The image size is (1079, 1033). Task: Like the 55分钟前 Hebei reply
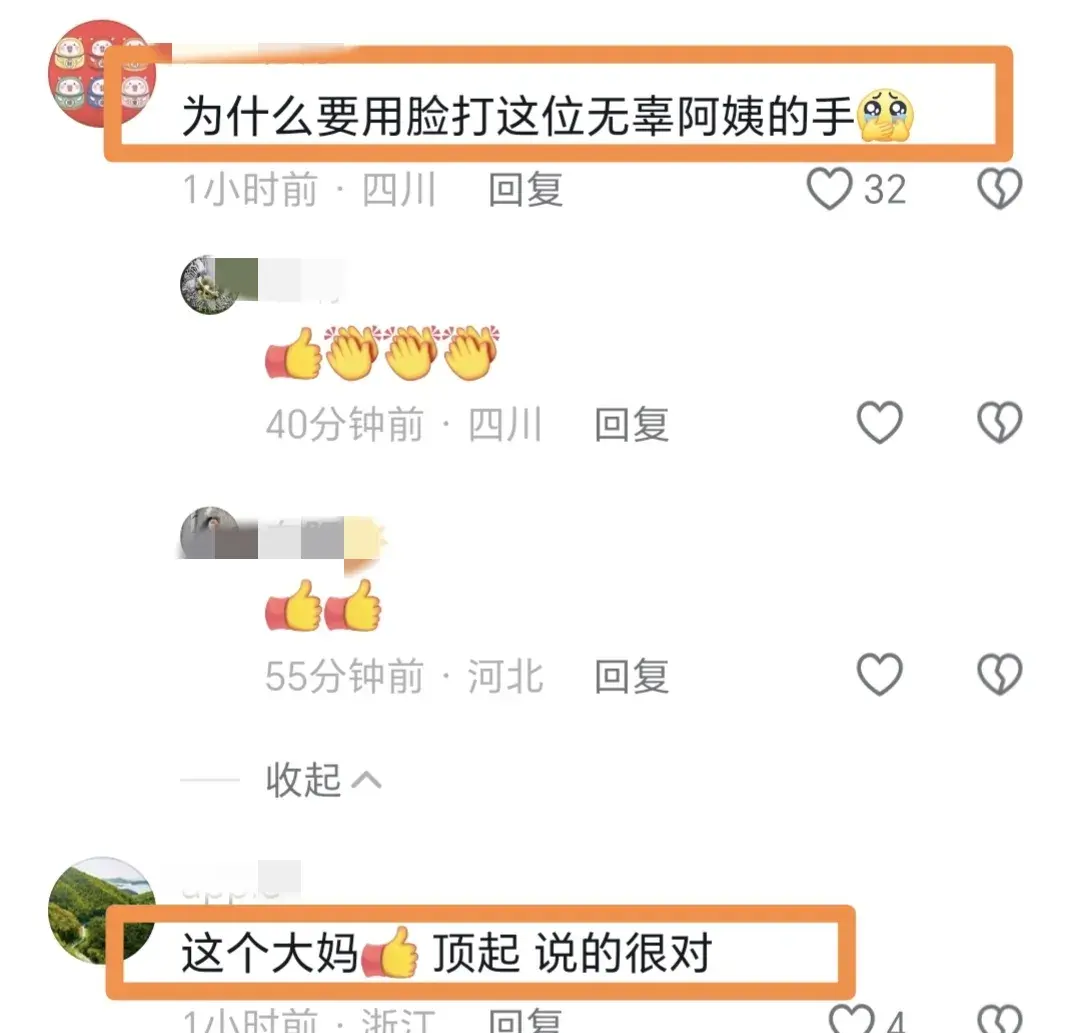pos(879,674)
